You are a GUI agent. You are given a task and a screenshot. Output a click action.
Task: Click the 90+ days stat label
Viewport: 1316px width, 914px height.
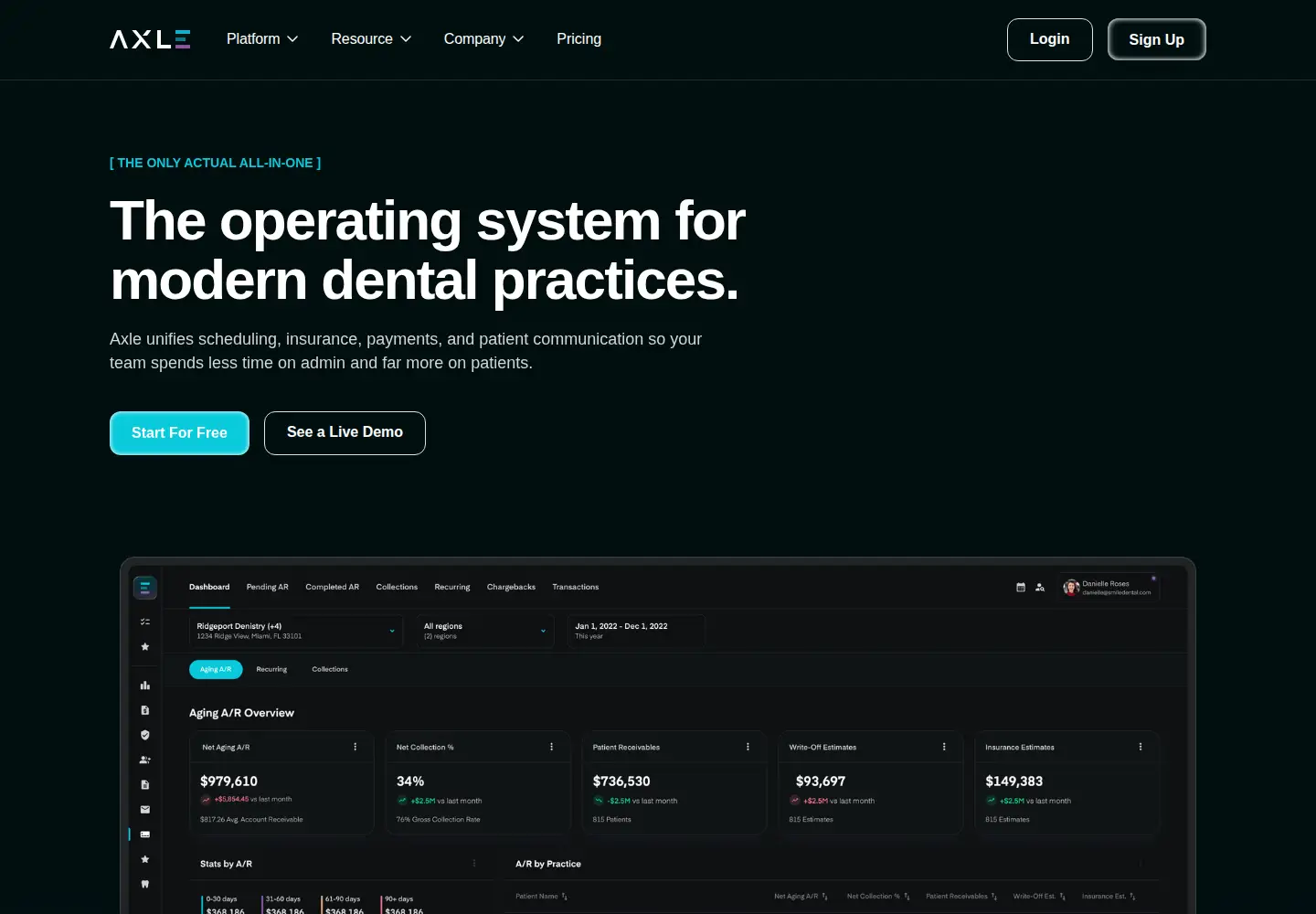tap(399, 899)
